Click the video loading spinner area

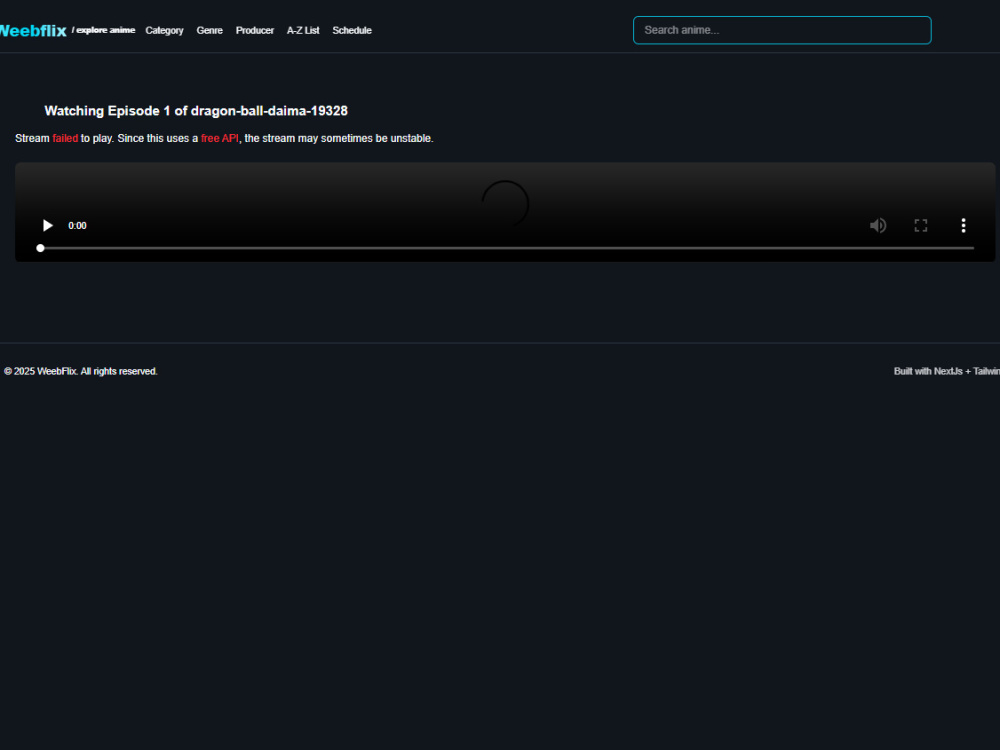[x=505, y=204]
